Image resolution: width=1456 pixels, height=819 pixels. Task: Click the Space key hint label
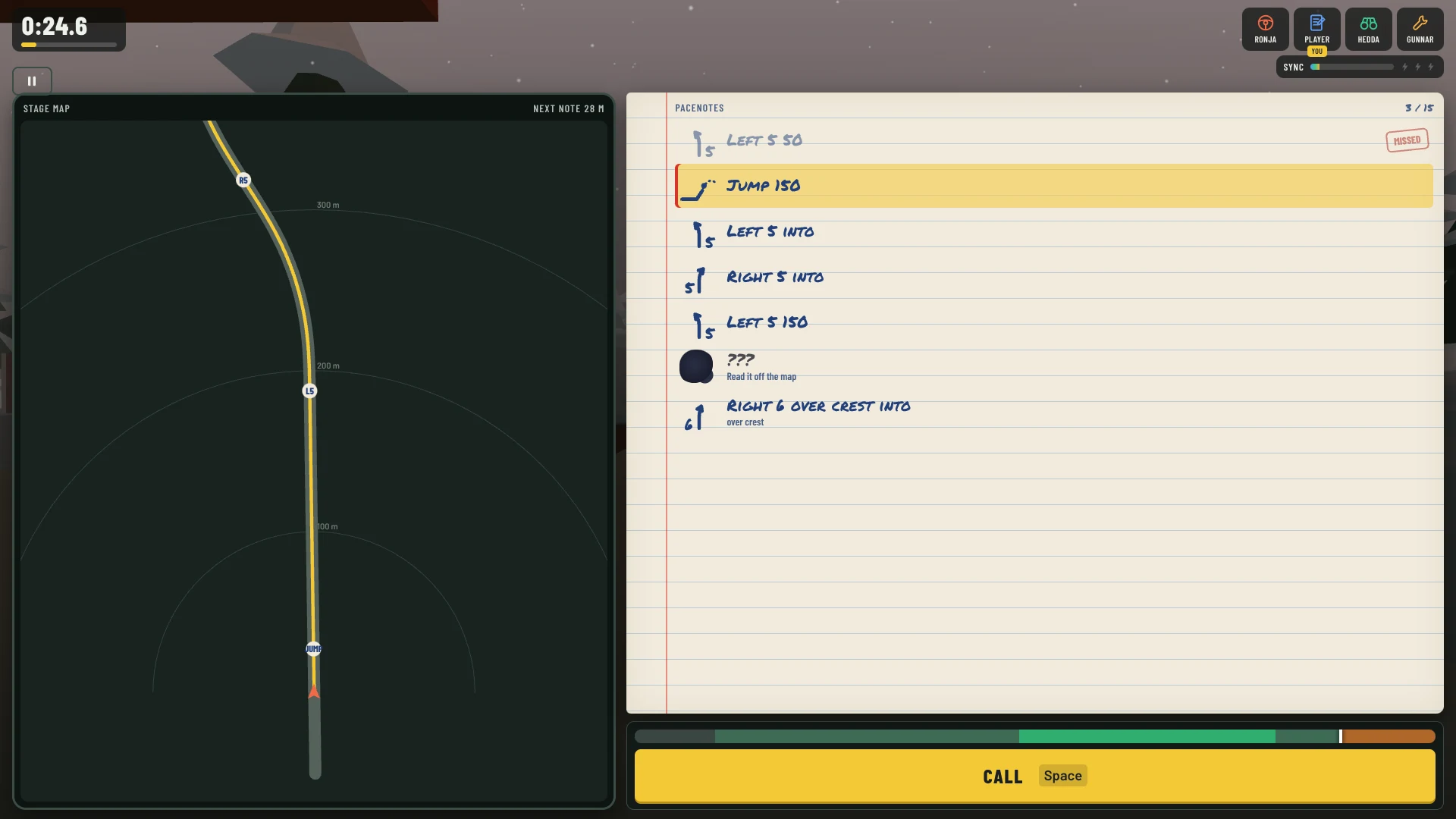pos(1062,776)
